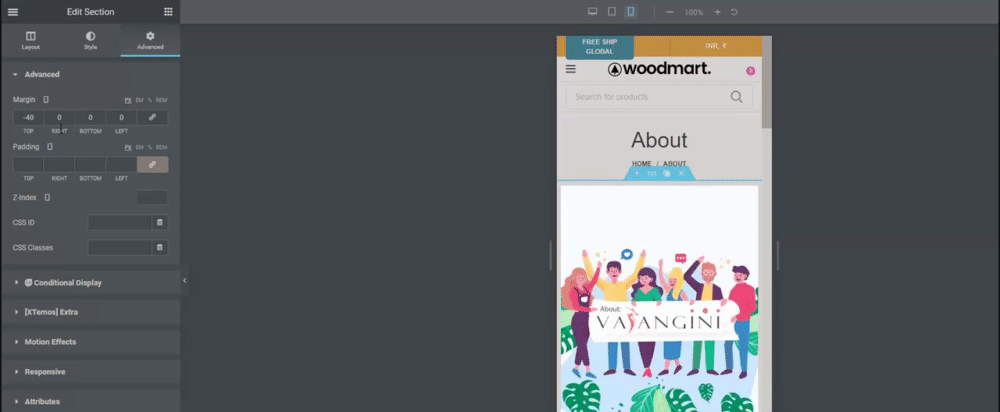This screenshot has height=412, width=1000.
Task: Click the Padding right input field
Action: coord(59,165)
